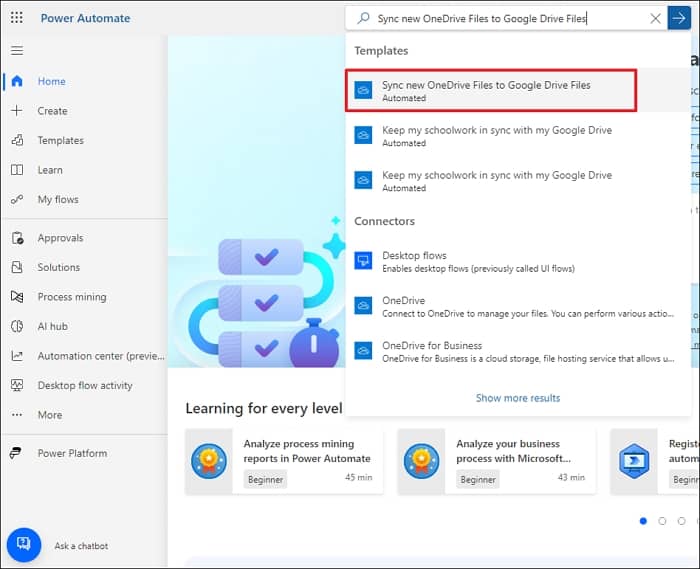Click the Solutions icon
The height and width of the screenshot is (569, 700).
17,267
